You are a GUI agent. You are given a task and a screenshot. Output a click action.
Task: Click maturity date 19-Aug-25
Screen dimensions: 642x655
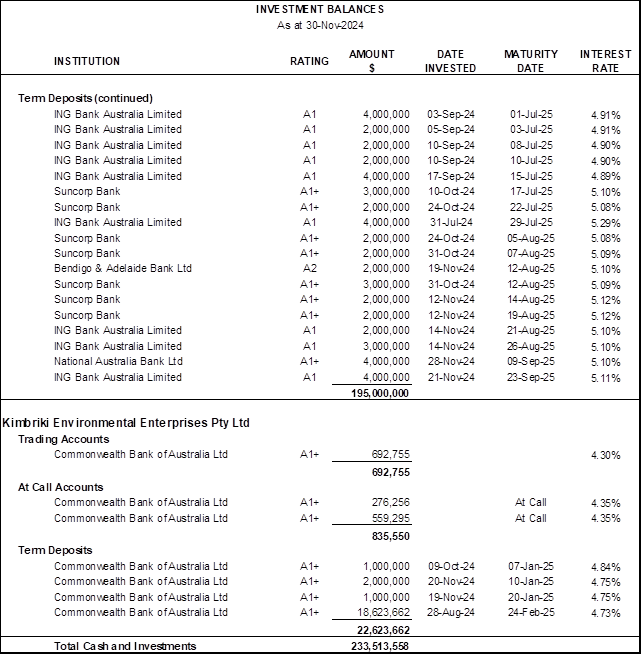(531, 315)
